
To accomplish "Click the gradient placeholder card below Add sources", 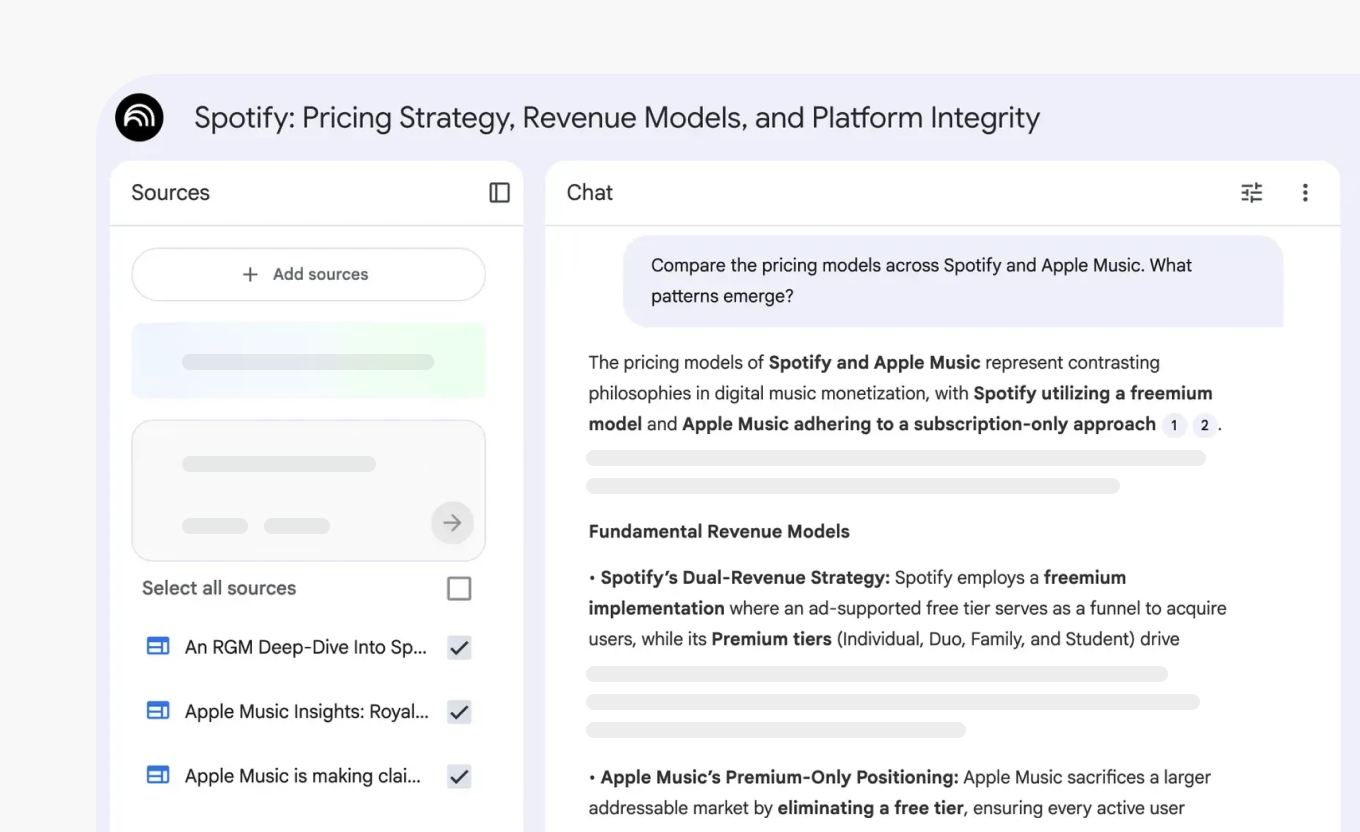I will click(308, 361).
